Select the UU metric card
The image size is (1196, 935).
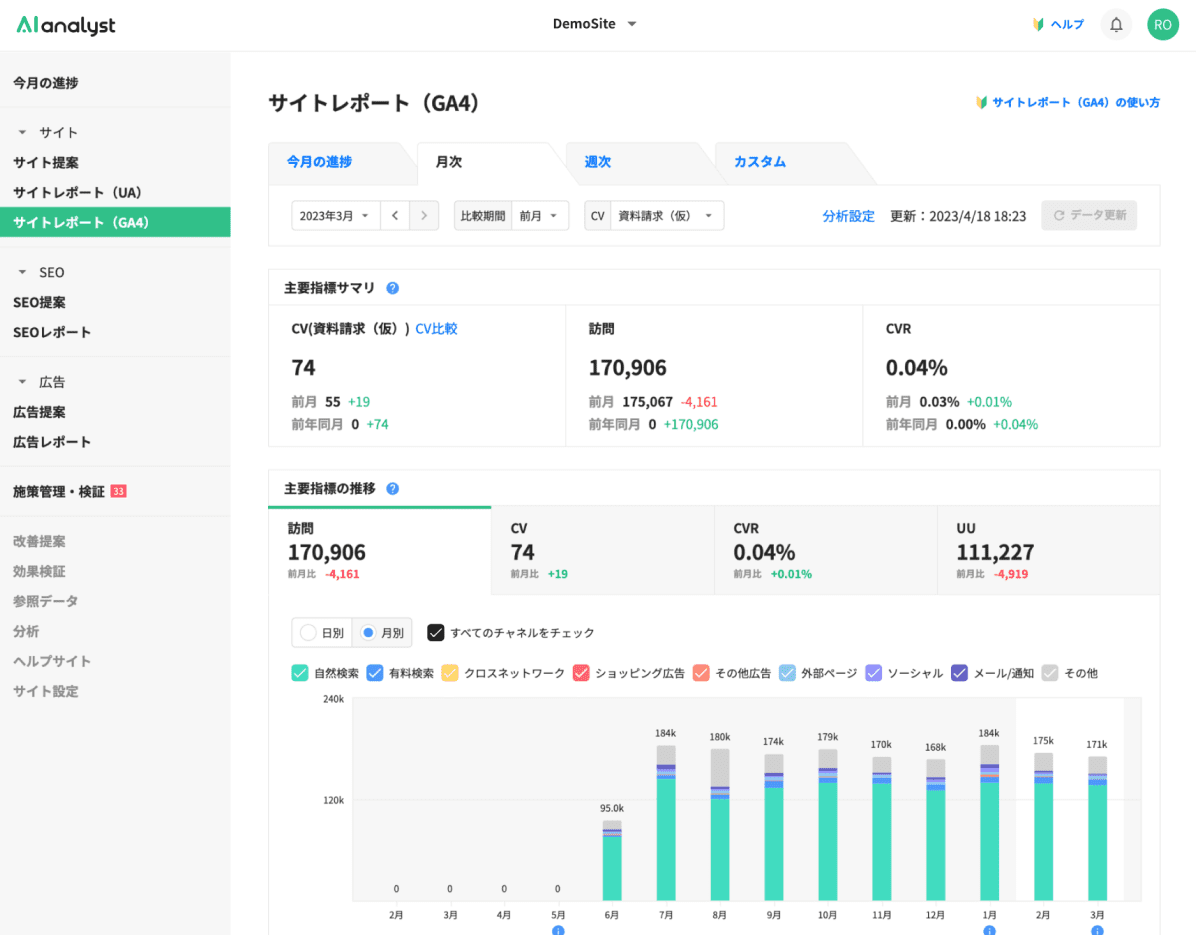point(1047,551)
